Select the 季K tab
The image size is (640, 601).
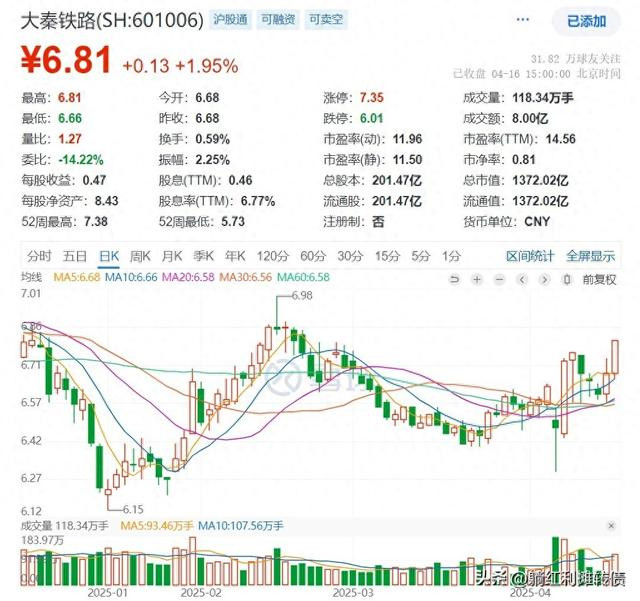pos(203,256)
